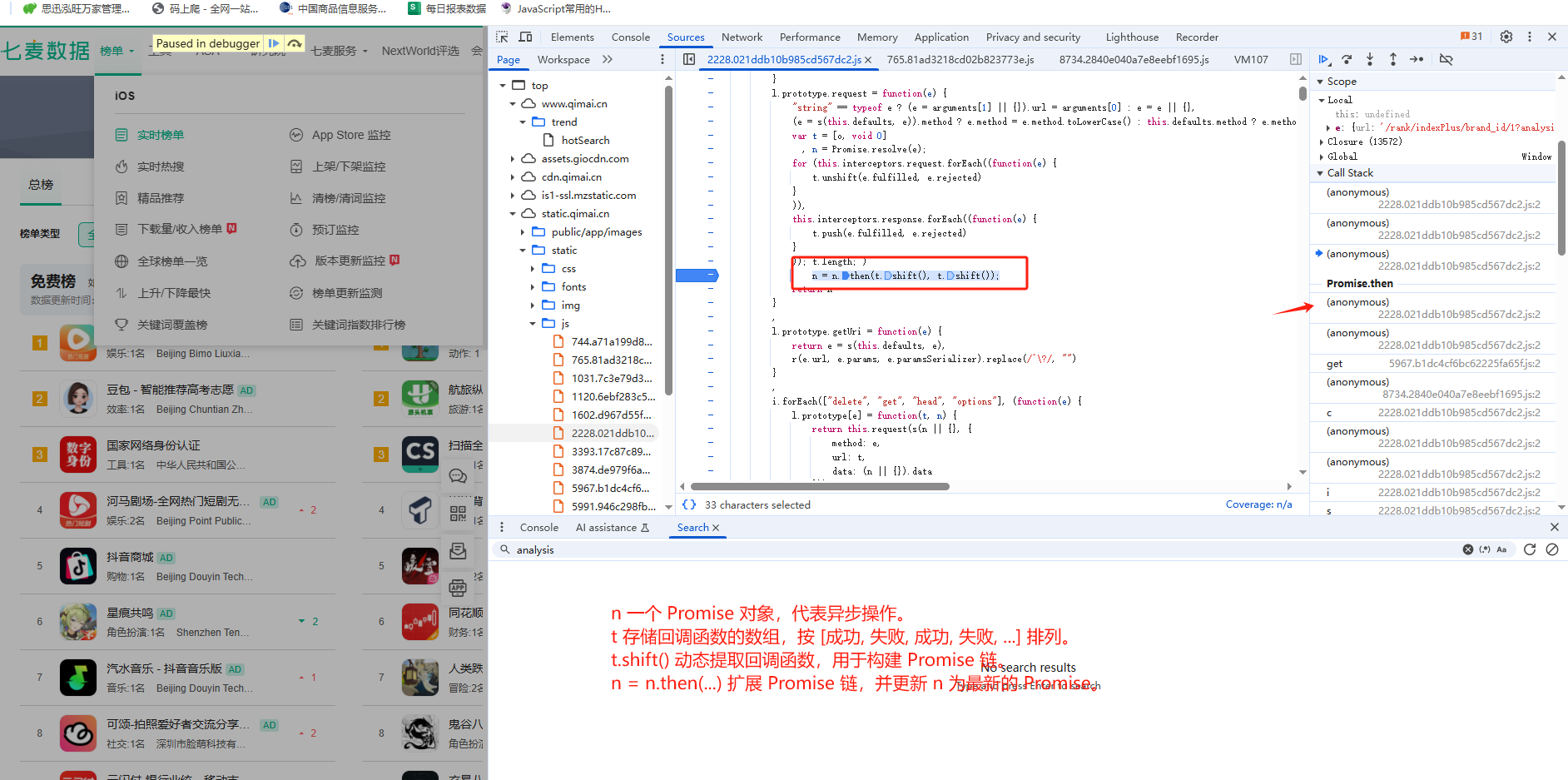The height and width of the screenshot is (780, 1568).
Task: Select the toggle device toolbar icon
Action: click(524, 37)
